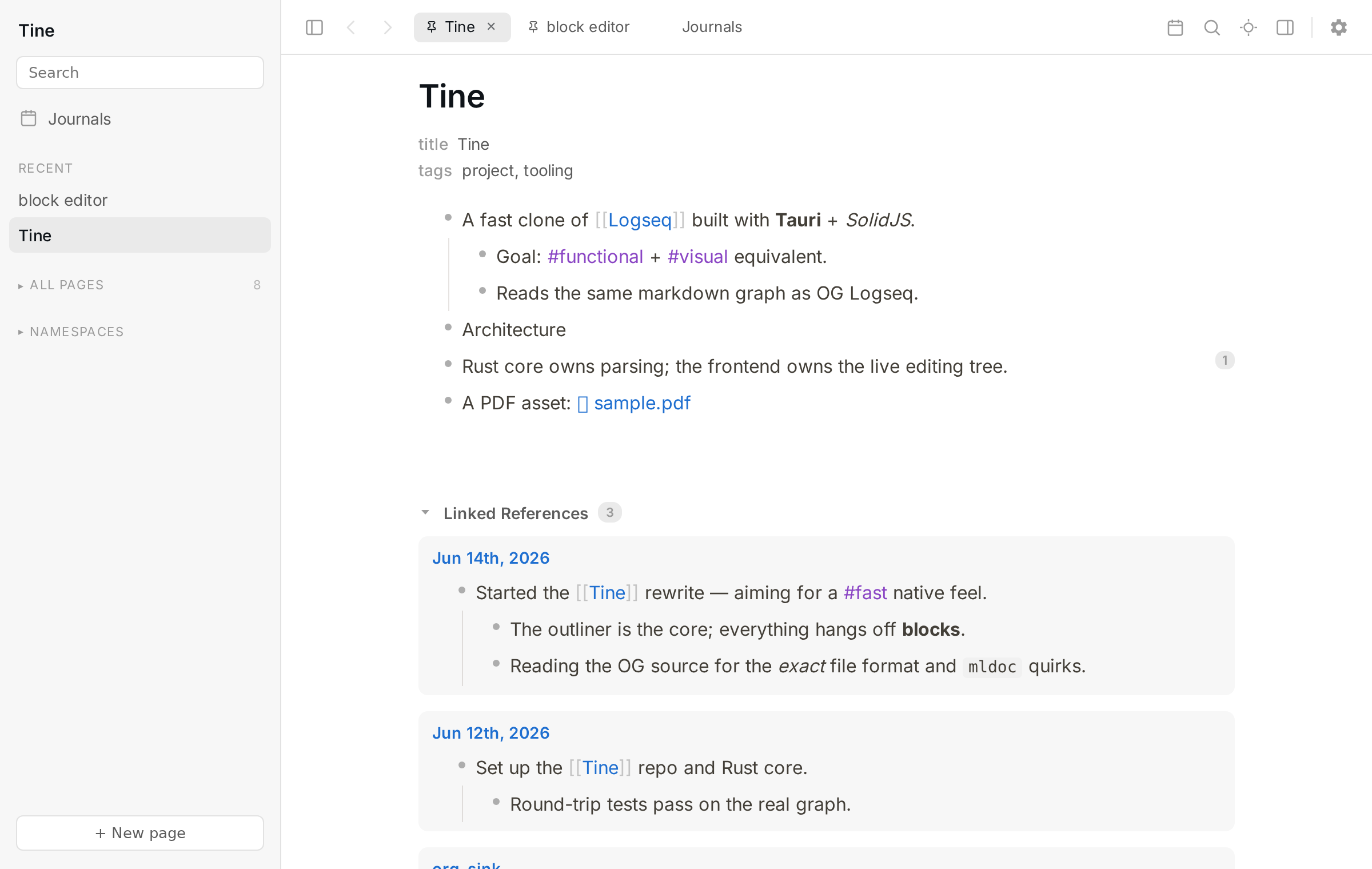Click the New page button
The image size is (1372, 869).
tap(140, 833)
